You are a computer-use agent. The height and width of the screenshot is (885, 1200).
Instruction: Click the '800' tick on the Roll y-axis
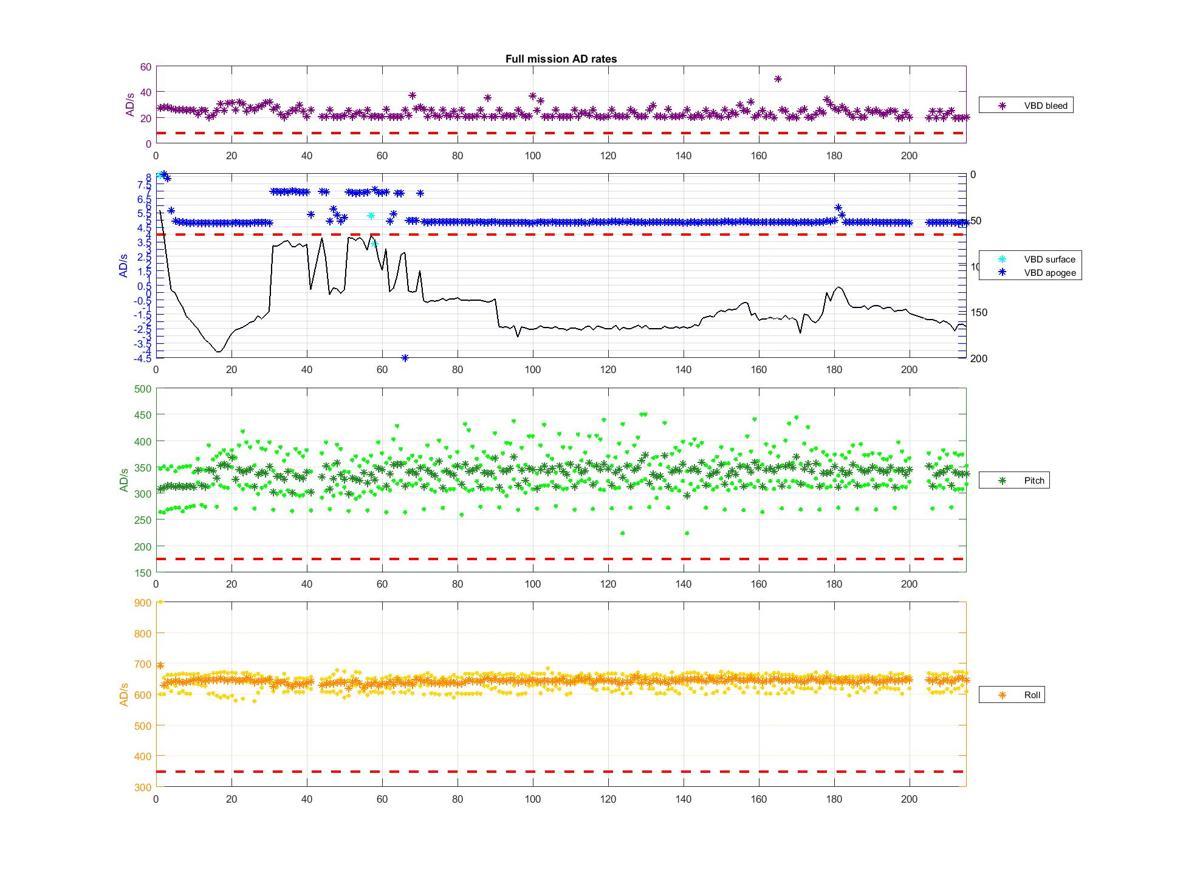(142, 633)
